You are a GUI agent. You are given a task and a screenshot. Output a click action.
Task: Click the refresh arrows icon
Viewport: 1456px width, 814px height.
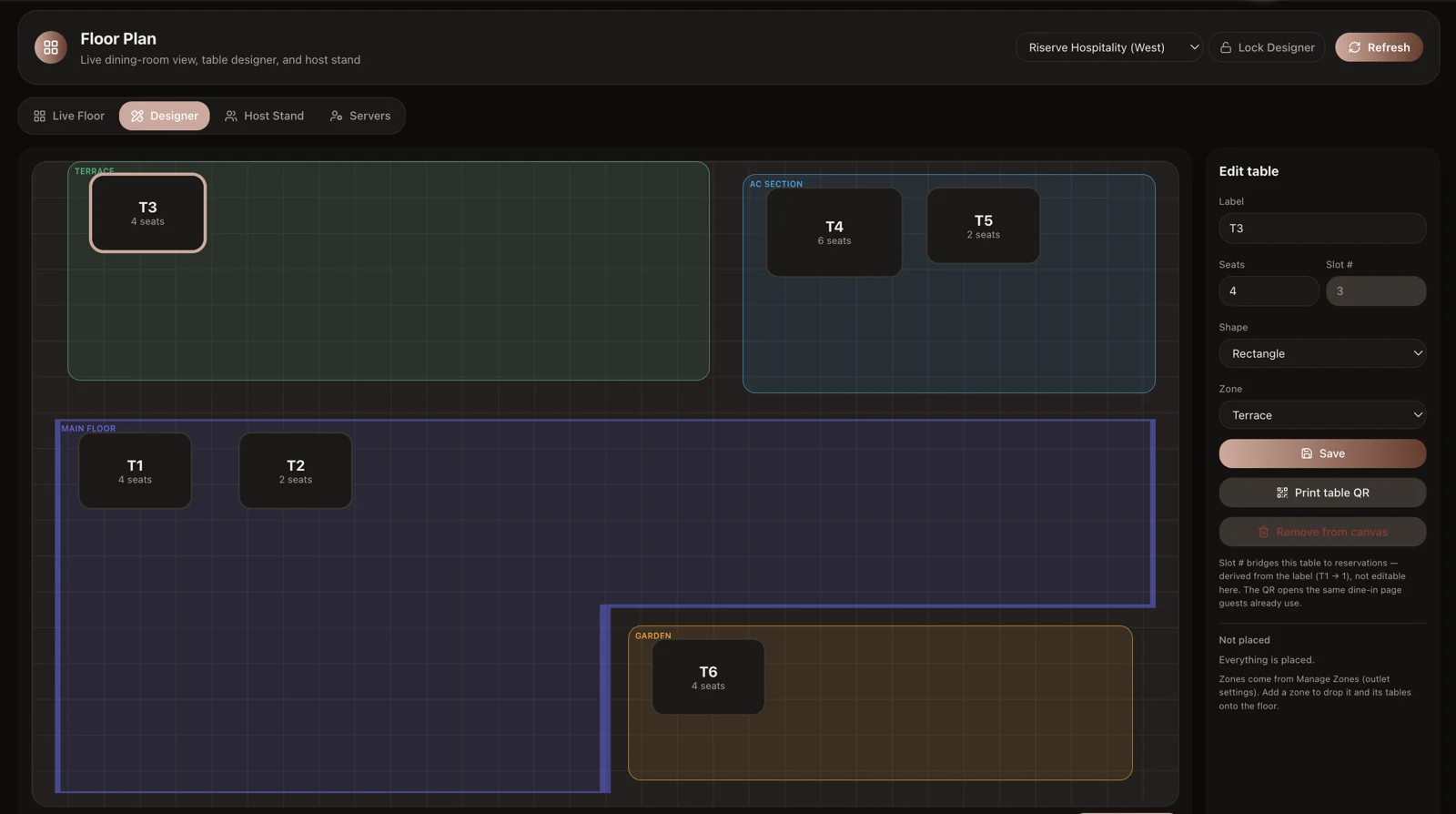[x=1354, y=47]
